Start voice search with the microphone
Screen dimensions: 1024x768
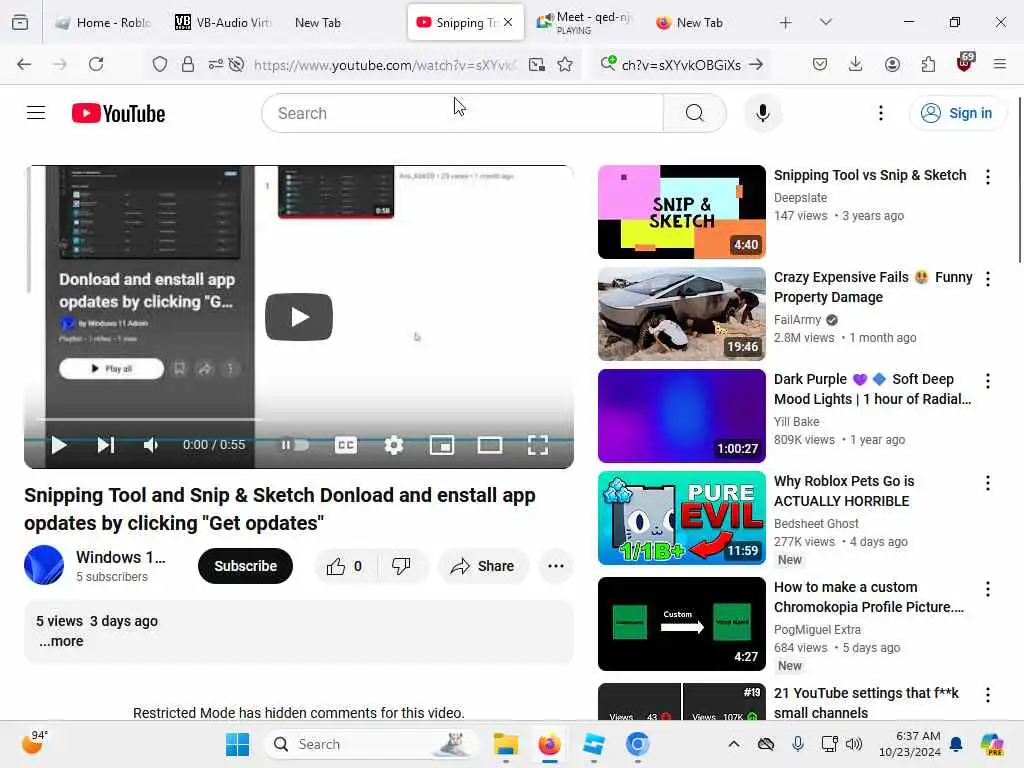coord(762,113)
